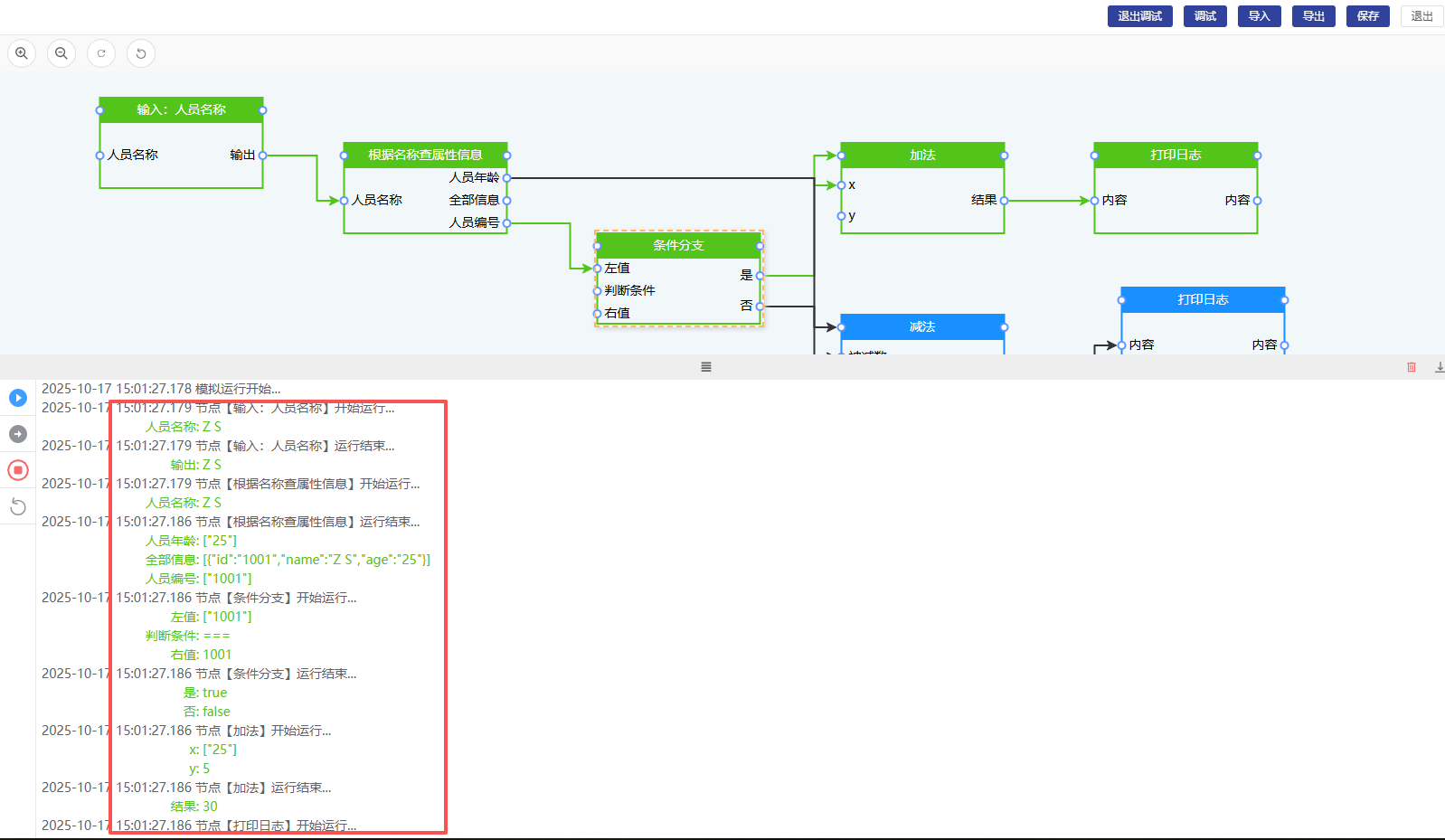Click the 调试 button
The height and width of the screenshot is (840, 1445).
point(1204,16)
